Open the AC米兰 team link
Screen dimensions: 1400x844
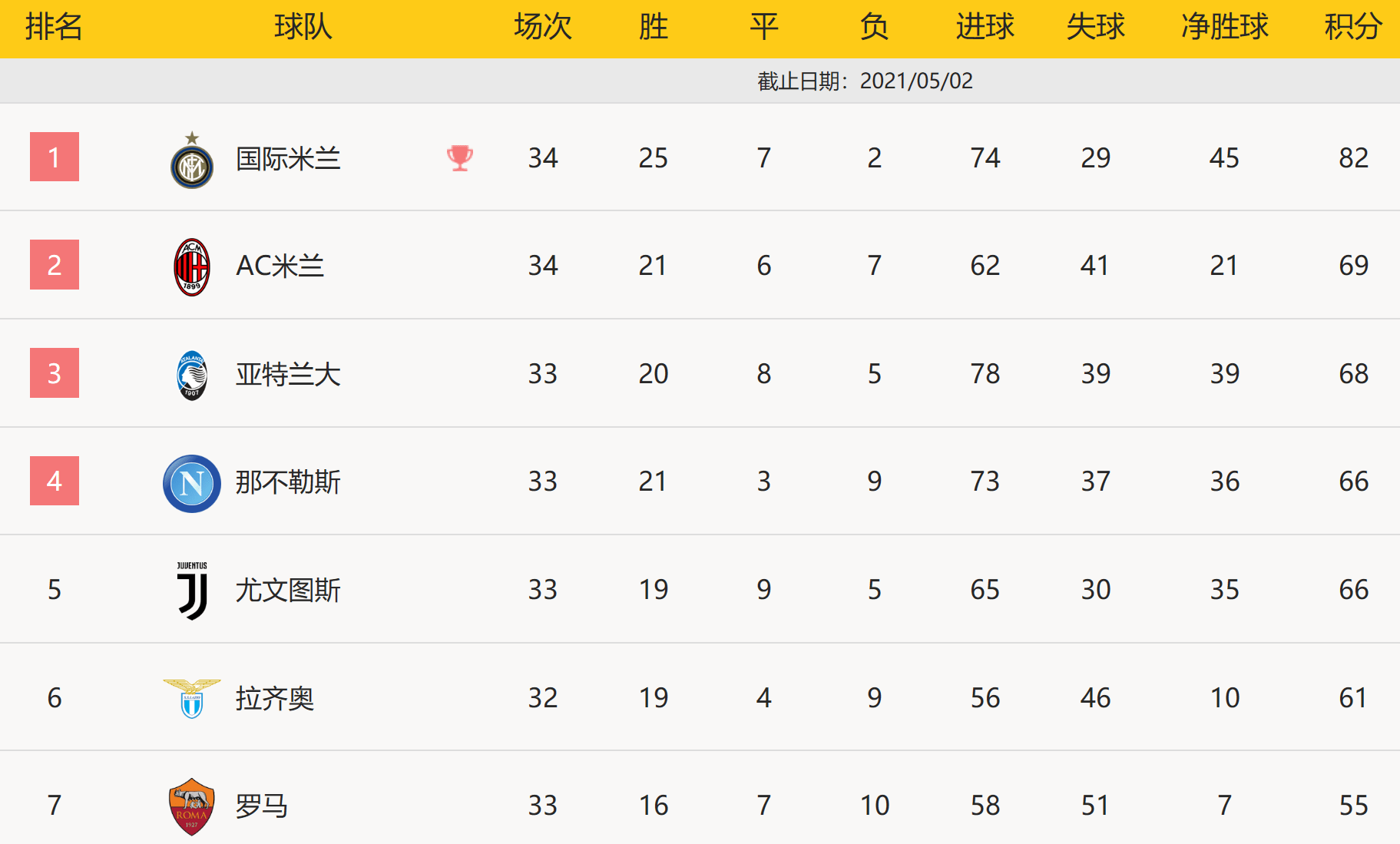coord(280,266)
